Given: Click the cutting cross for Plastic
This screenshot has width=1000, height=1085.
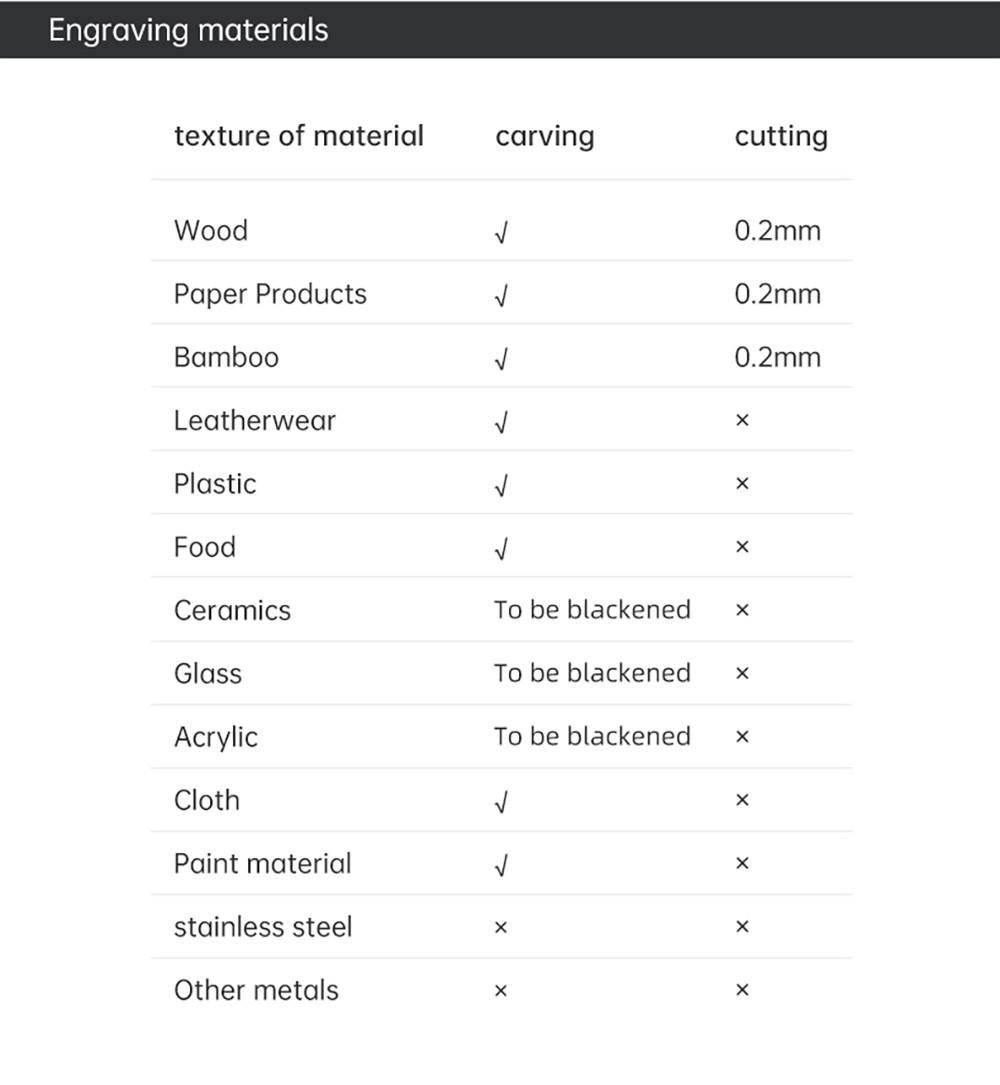Looking at the screenshot, I should pyautogui.click(x=742, y=485).
